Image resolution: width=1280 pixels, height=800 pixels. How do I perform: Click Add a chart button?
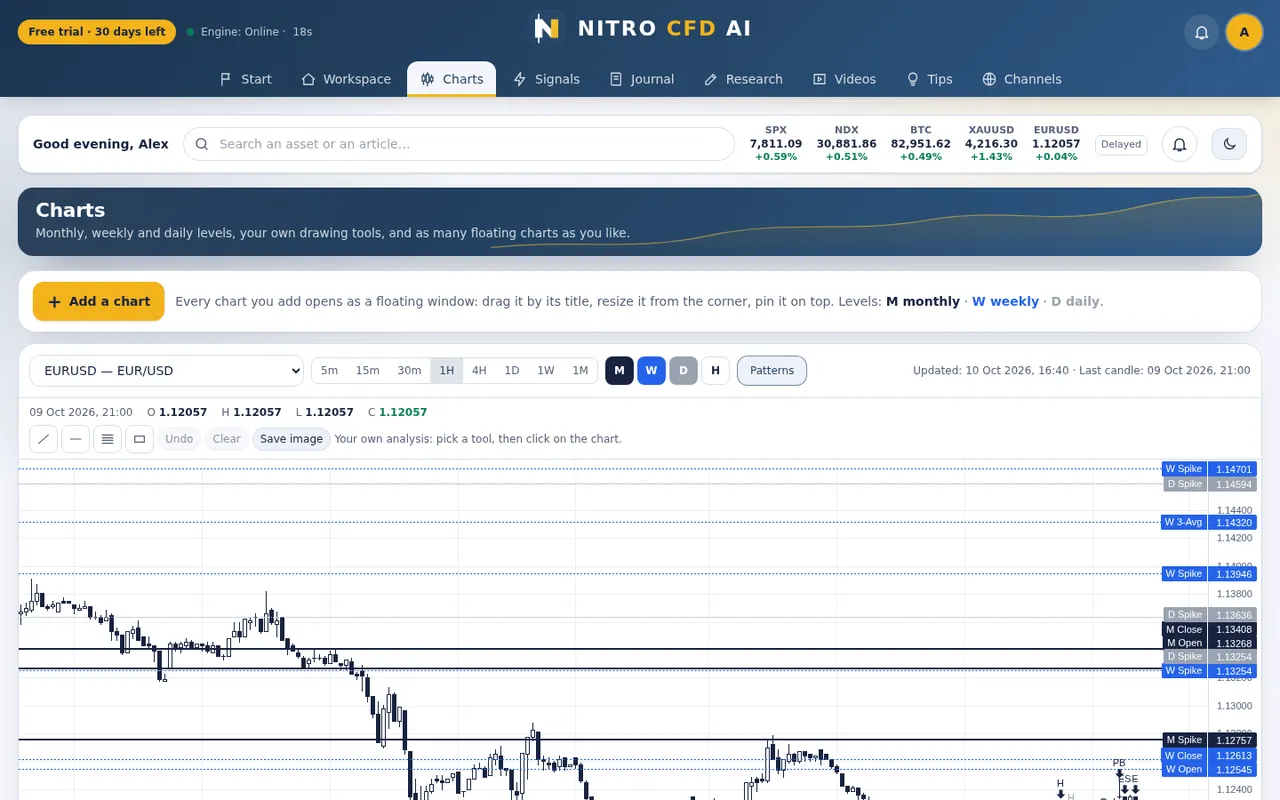pos(98,302)
